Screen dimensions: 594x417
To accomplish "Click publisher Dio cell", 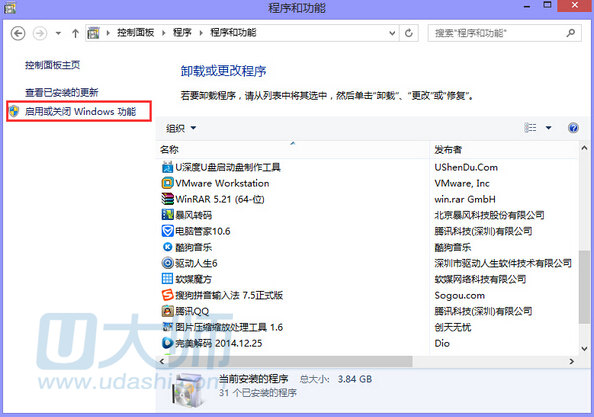I will (442, 343).
